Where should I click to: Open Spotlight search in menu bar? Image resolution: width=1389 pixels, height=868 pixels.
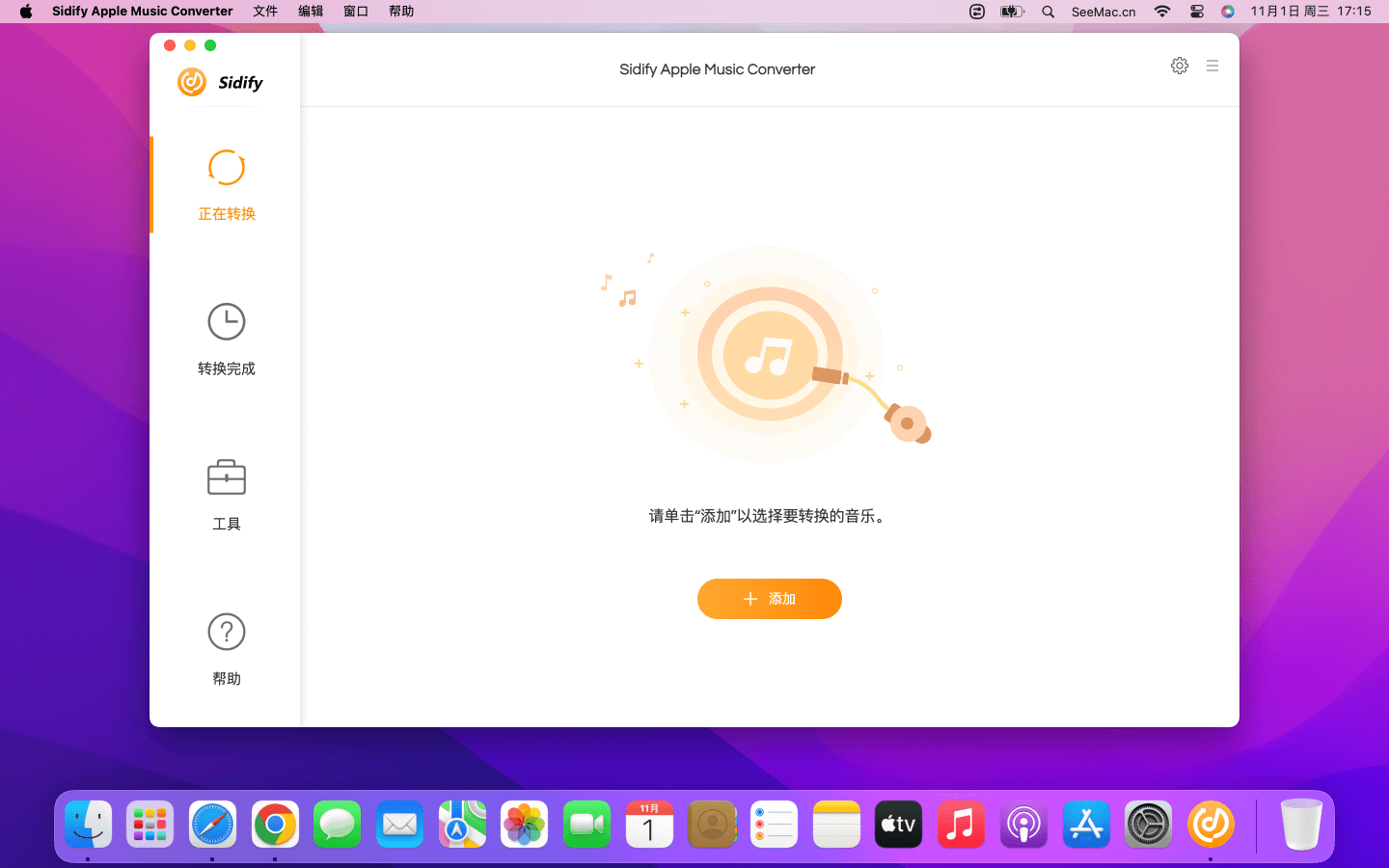[x=1048, y=12]
